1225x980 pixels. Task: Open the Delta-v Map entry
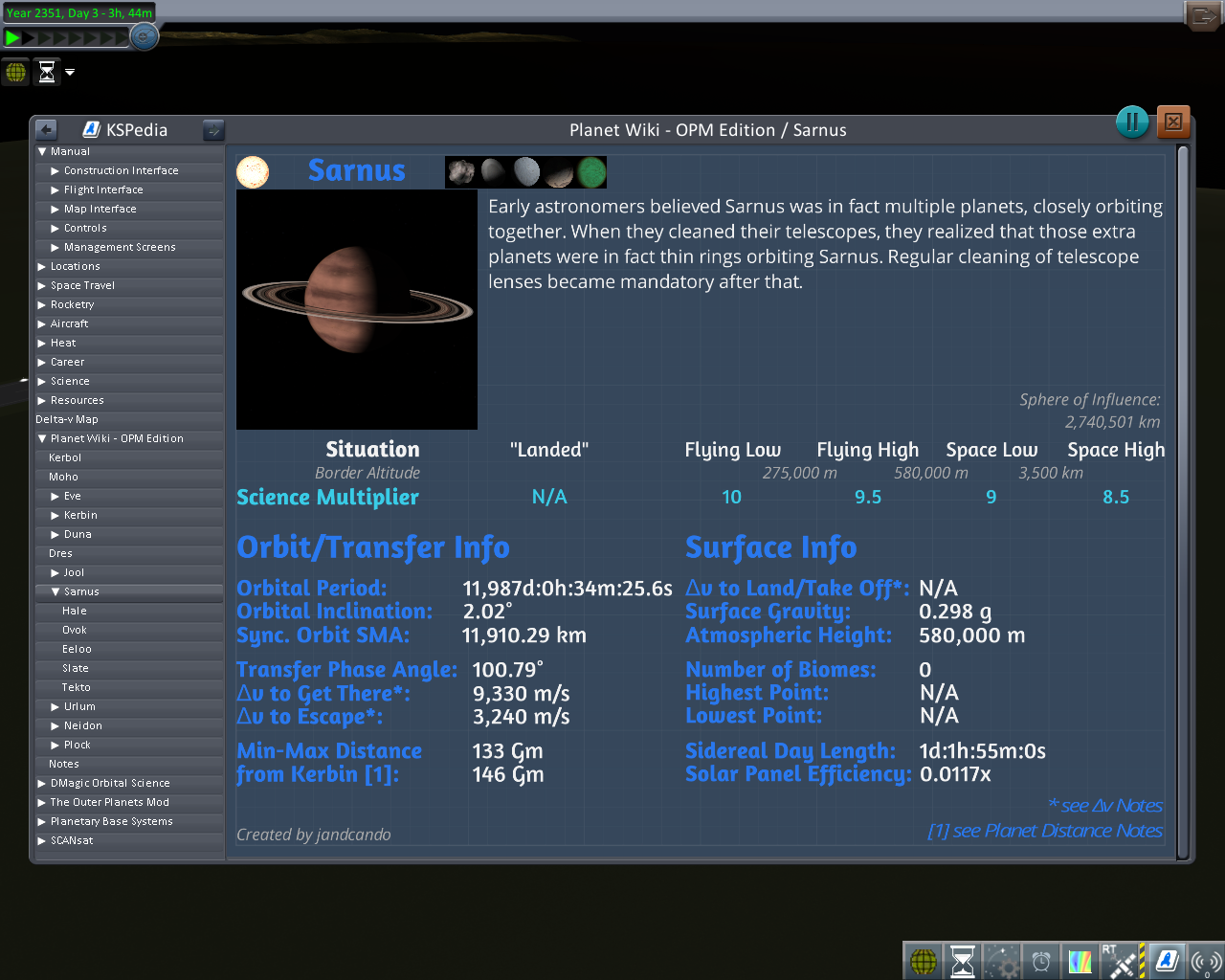[x=67, y=419]
